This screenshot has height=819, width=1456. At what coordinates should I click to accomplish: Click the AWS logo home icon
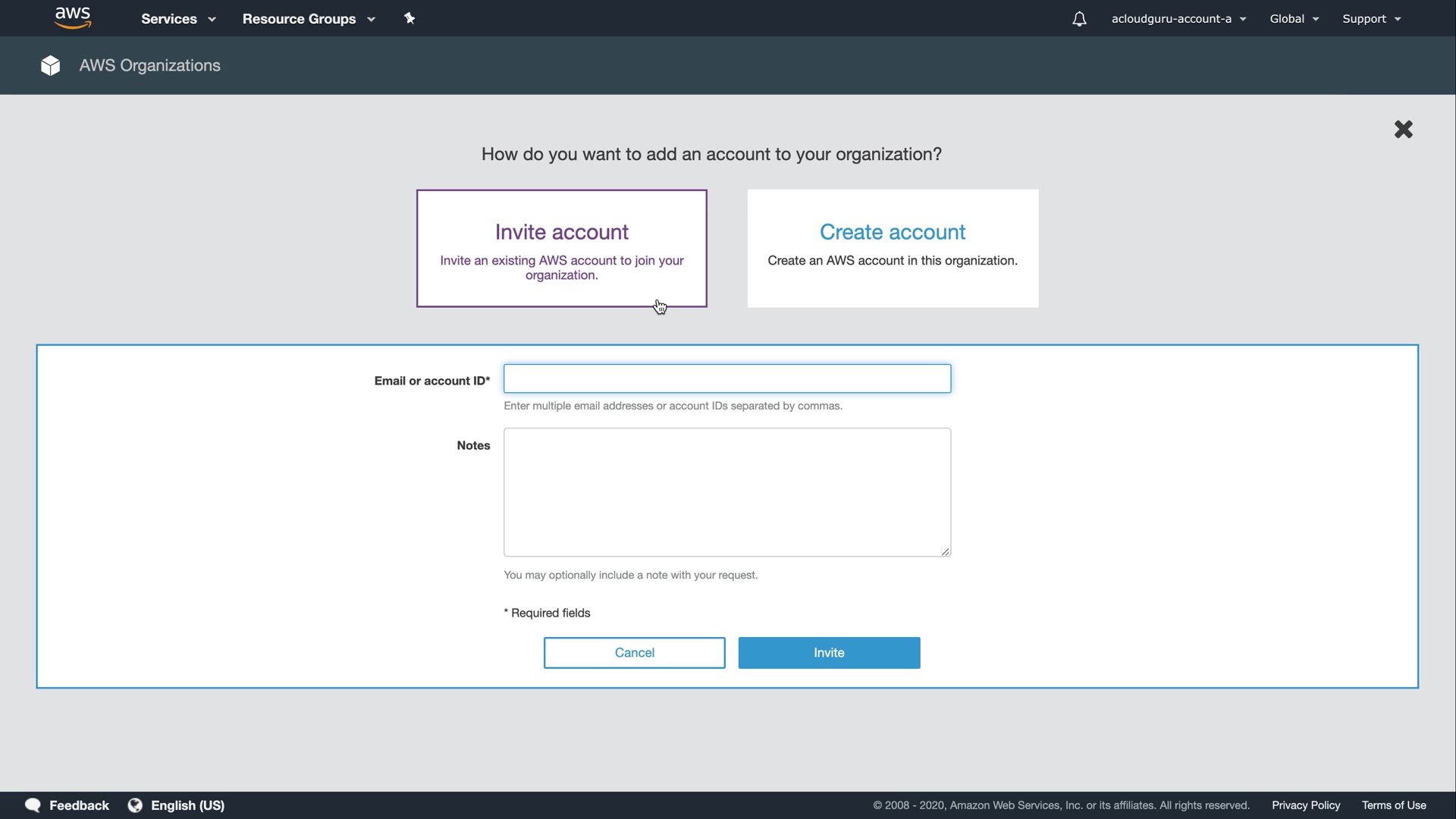click(73, 18)
